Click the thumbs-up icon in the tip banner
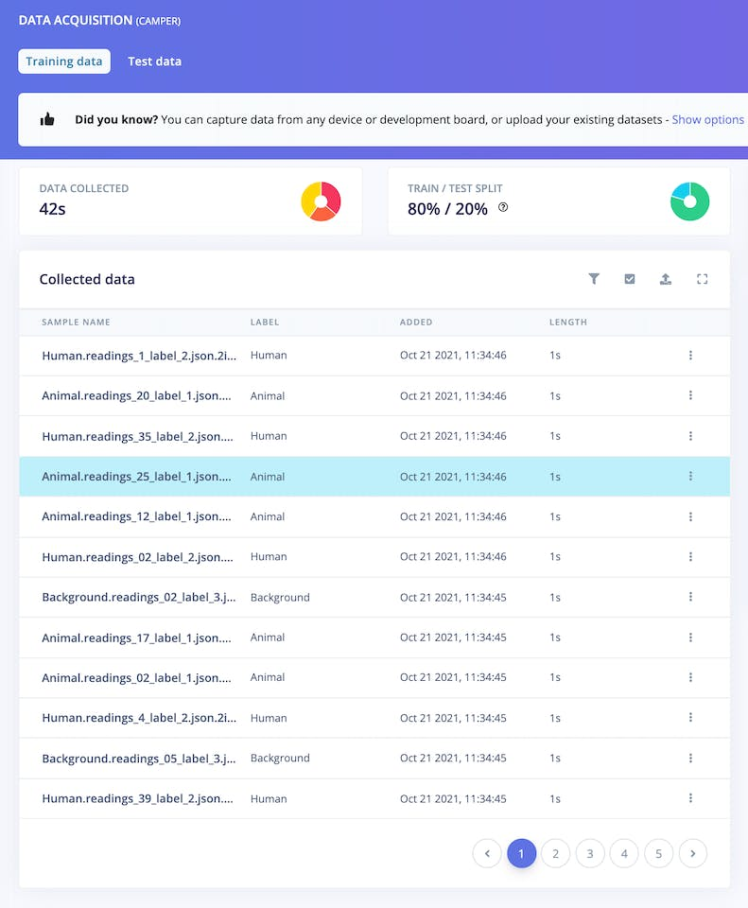Screen dimensions: 748x908 click(47, 120)
